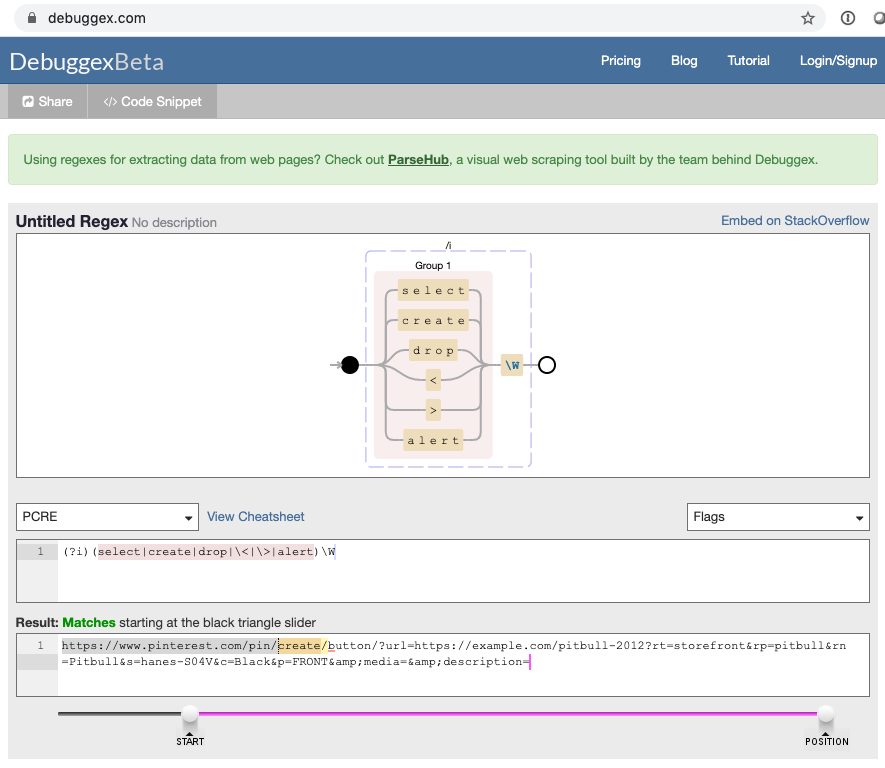Open the Pricing page
The height and width of the screenshot is (768, 885).
(620, 61)
